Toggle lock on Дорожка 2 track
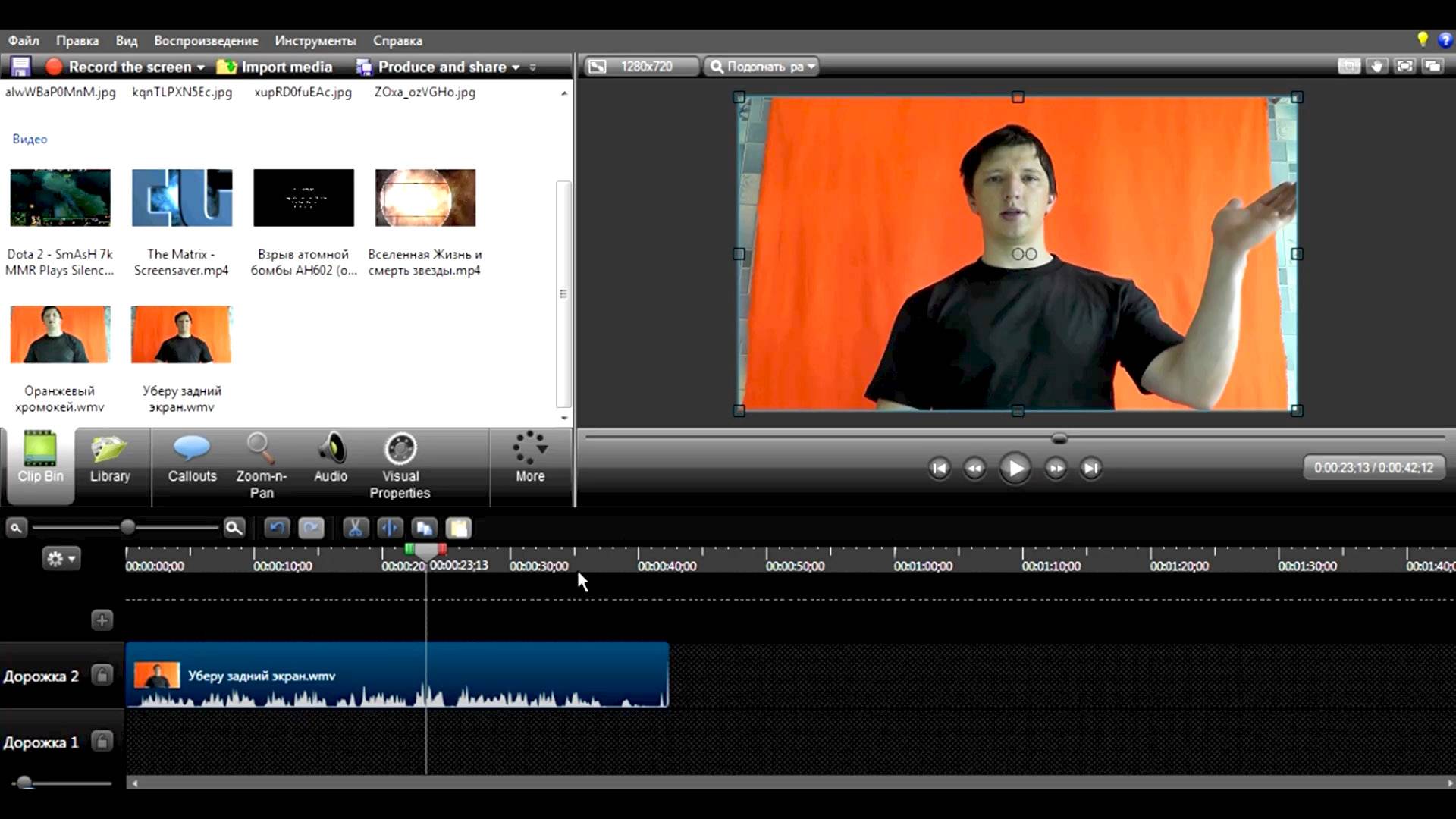Viewport: 1456px width, 819px height. [x=102, y=675]
